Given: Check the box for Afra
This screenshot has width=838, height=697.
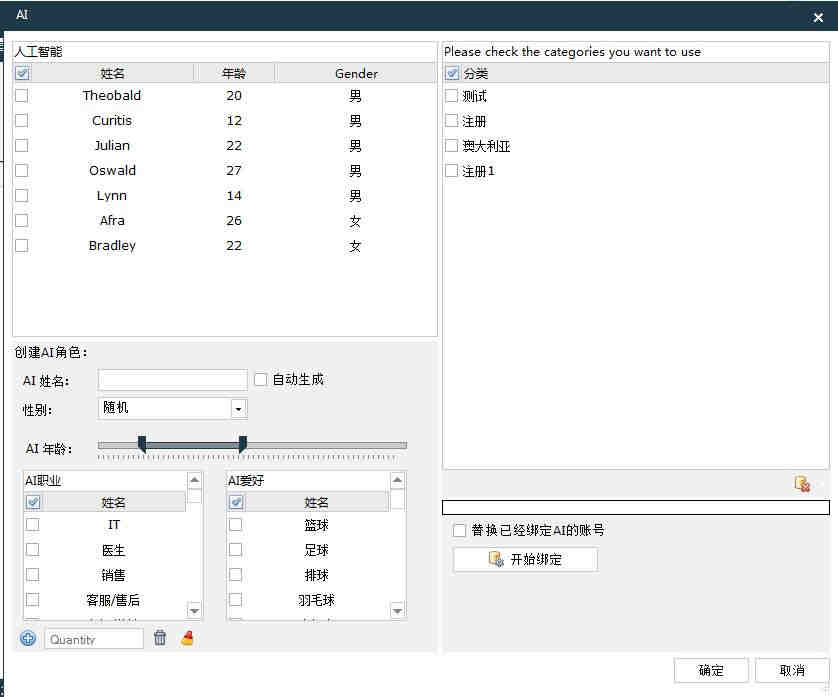Looking at the screenshot, I should (x=22, y=220).
